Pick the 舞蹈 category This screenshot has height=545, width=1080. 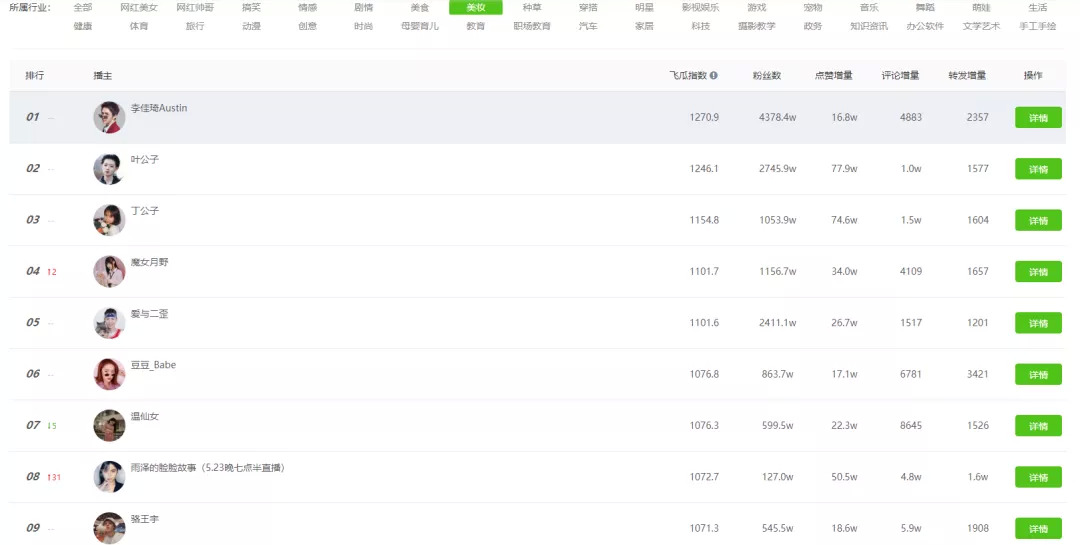click(925, 8)
